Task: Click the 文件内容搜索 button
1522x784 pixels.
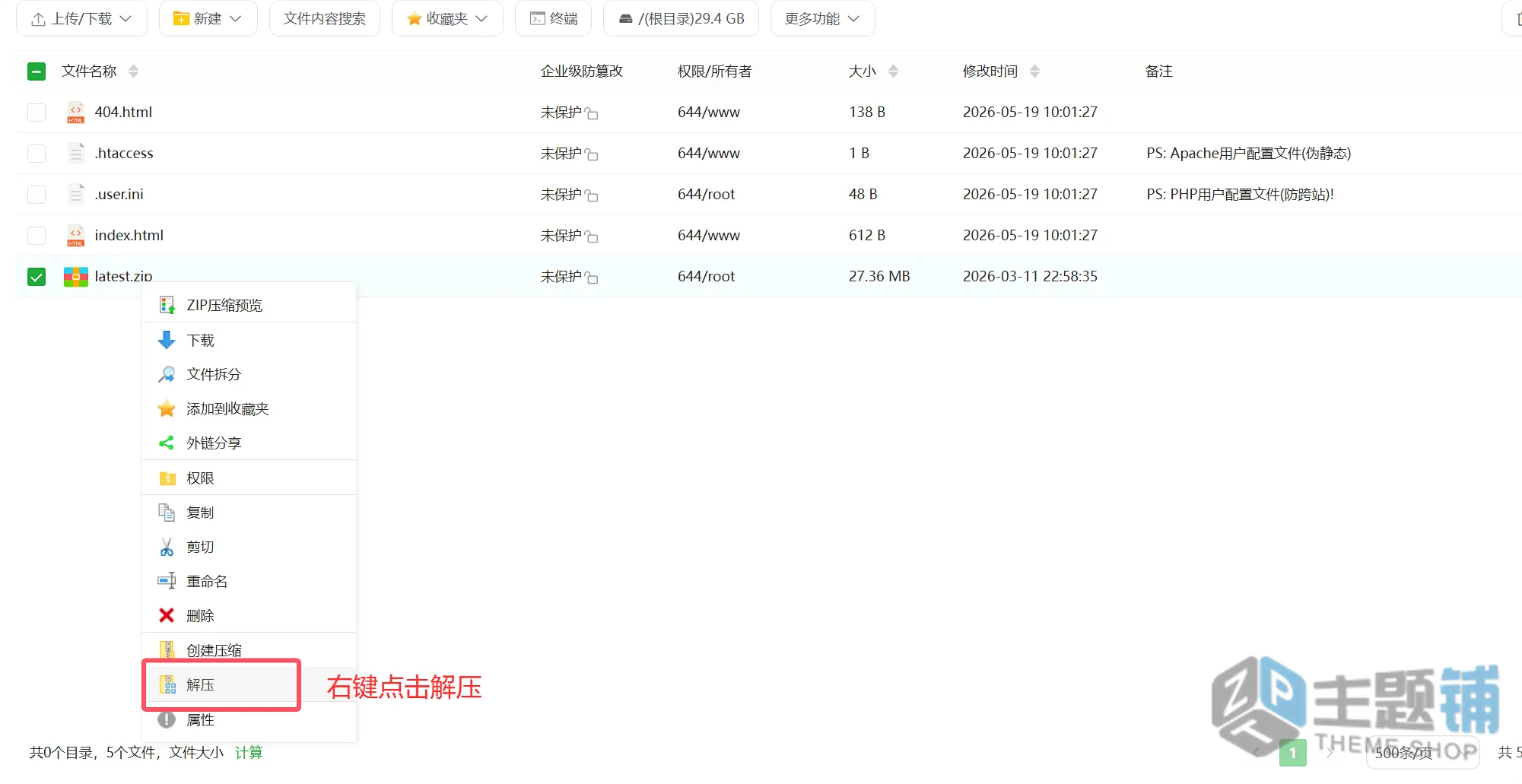Action: [x=325, y=18]
